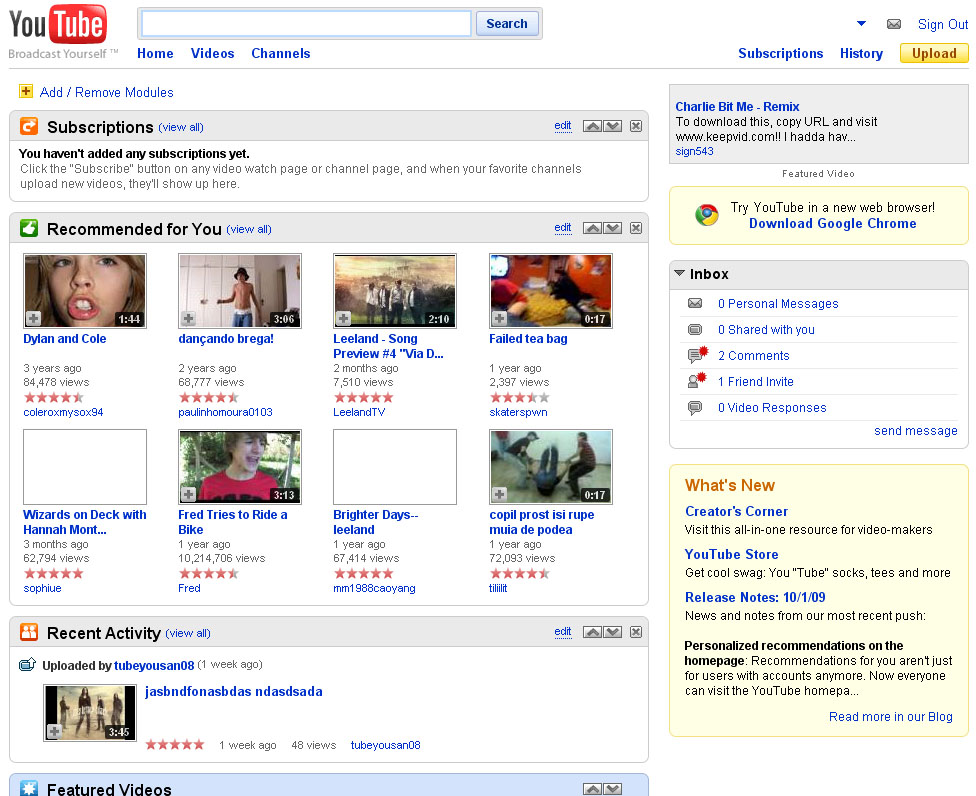The image size is (976, 796).
Task: Collapse the Inbox panel triangle
Action: pos(680,273)
